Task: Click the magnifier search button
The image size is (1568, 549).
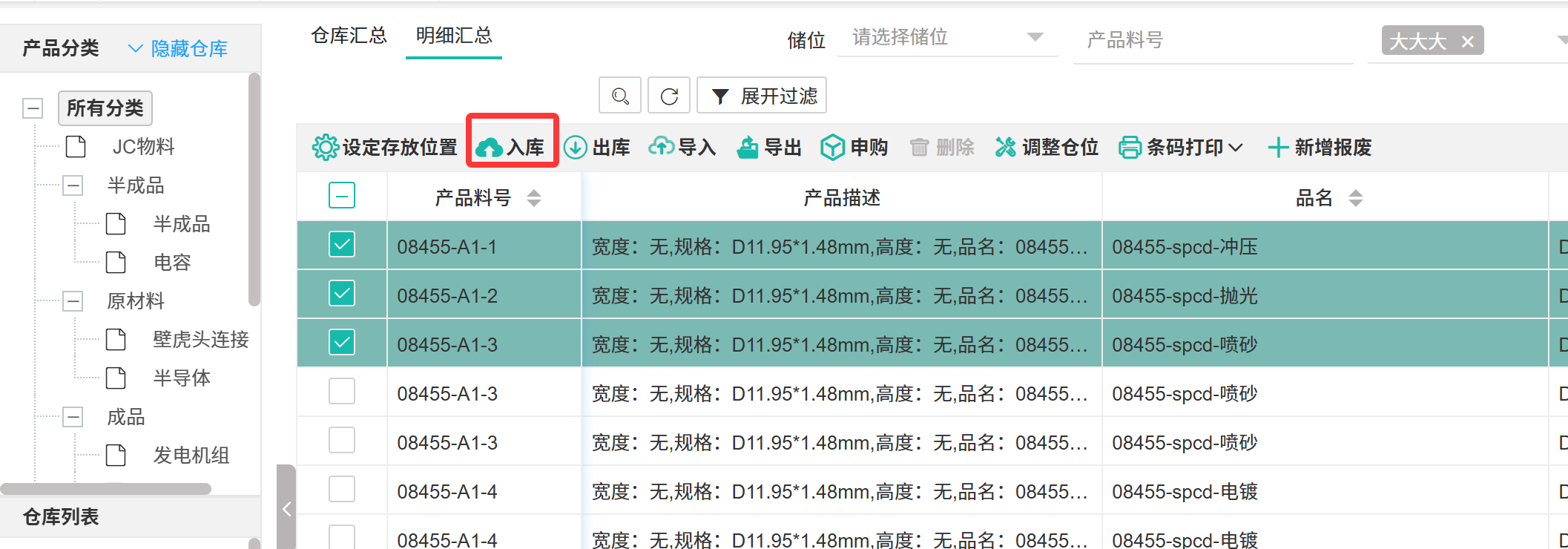Action: 620,96
